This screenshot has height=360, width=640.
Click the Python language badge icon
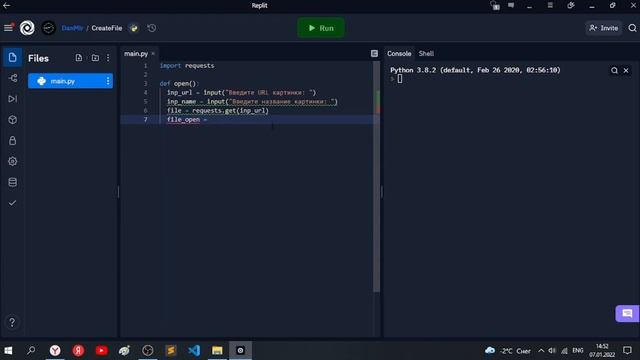coord(134,28)
